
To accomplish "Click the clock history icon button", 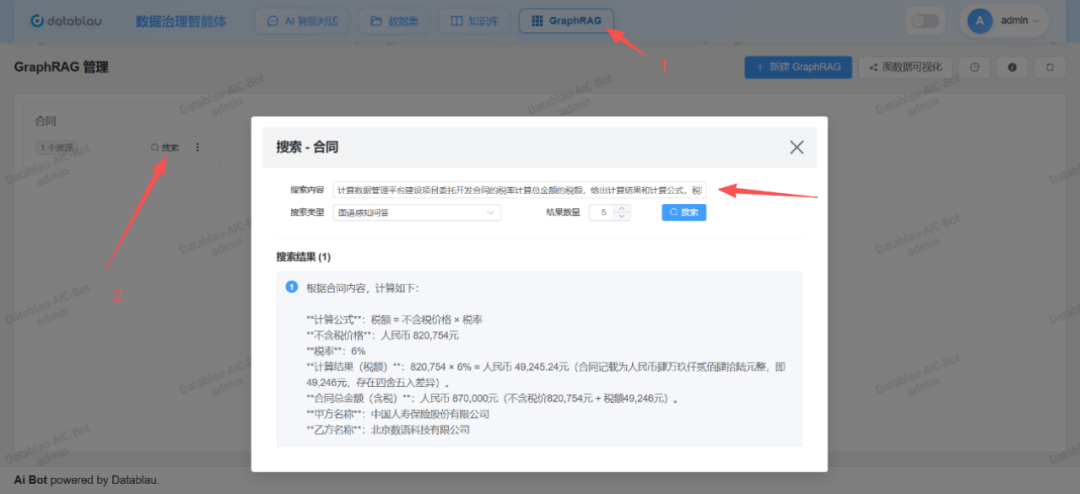I will tap(975, 67).
